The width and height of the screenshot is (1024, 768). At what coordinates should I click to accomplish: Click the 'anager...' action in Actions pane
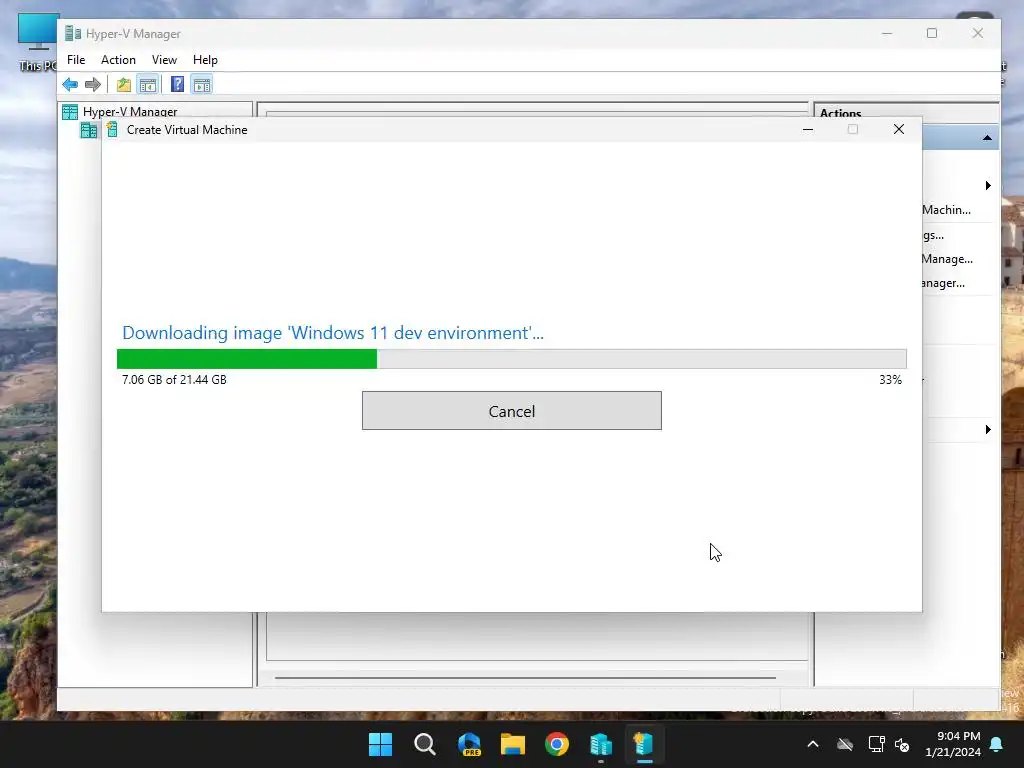tap(944, 283)
